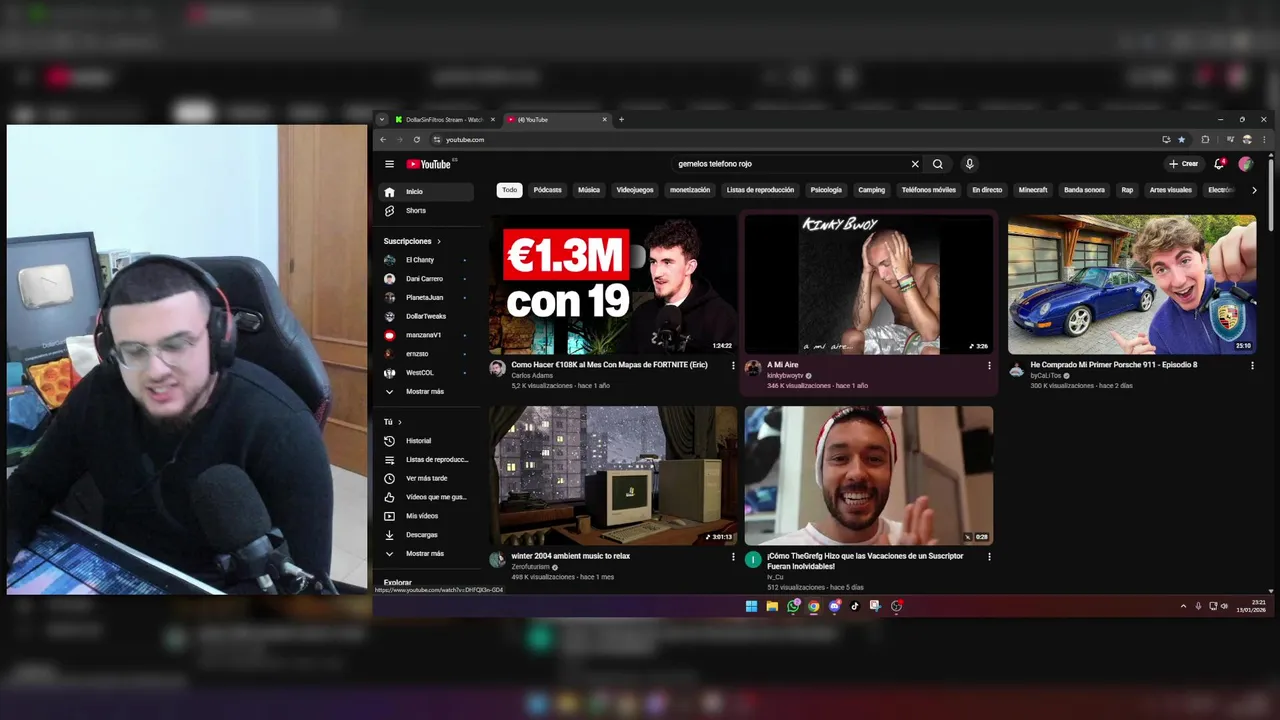Open options menu for Como Hacer €108K video
This screenshot has width=1280, height=720.
[733, 366]
